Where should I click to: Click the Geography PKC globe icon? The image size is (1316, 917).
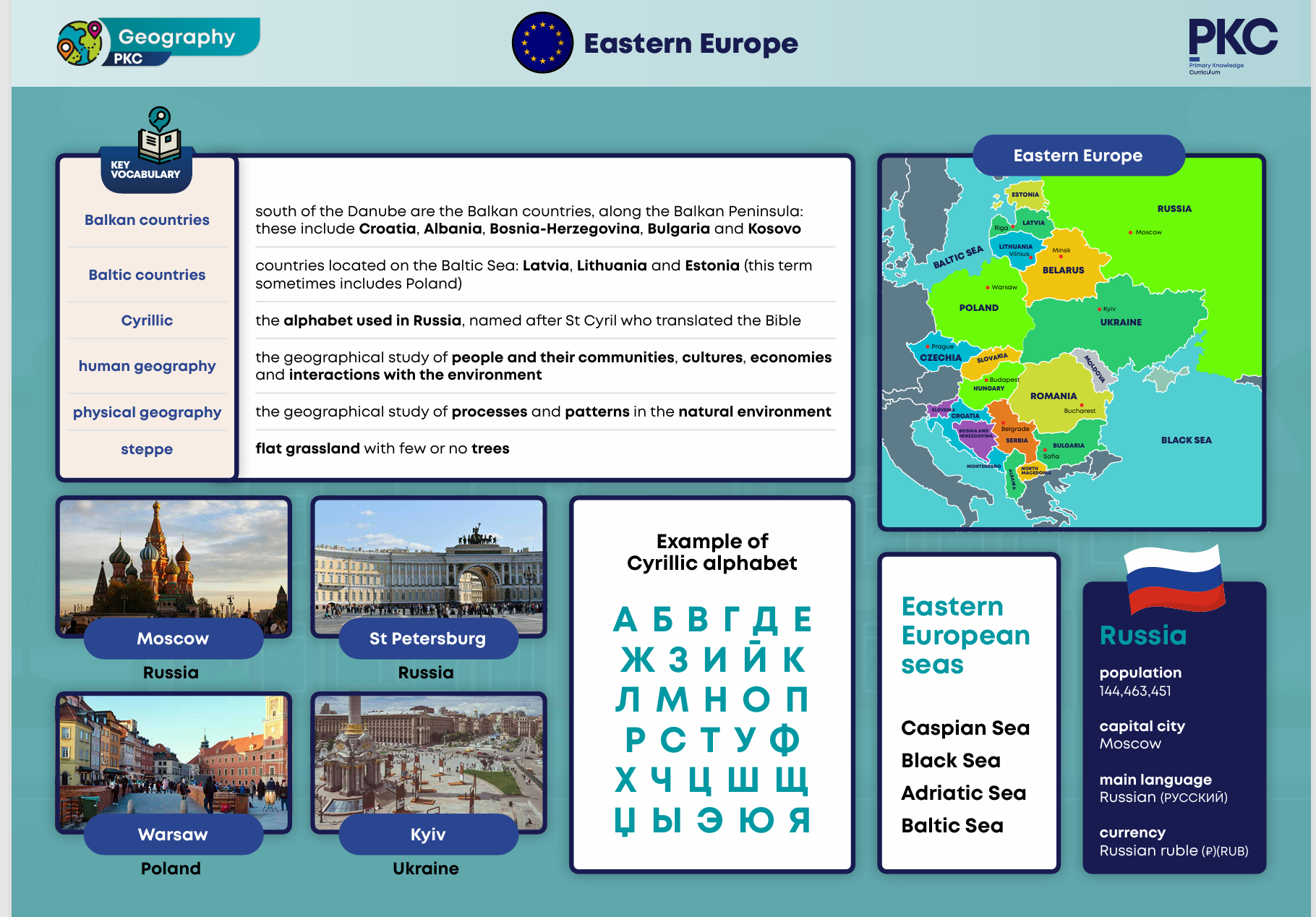coord(80,43)
